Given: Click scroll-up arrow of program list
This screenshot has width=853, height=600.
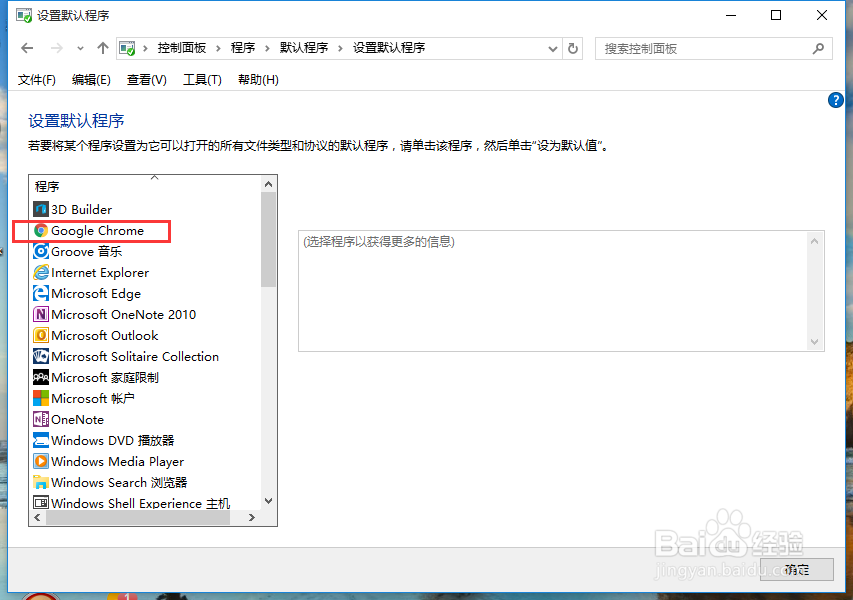Looking at the screenshot, I should click(x=268, y=184).
